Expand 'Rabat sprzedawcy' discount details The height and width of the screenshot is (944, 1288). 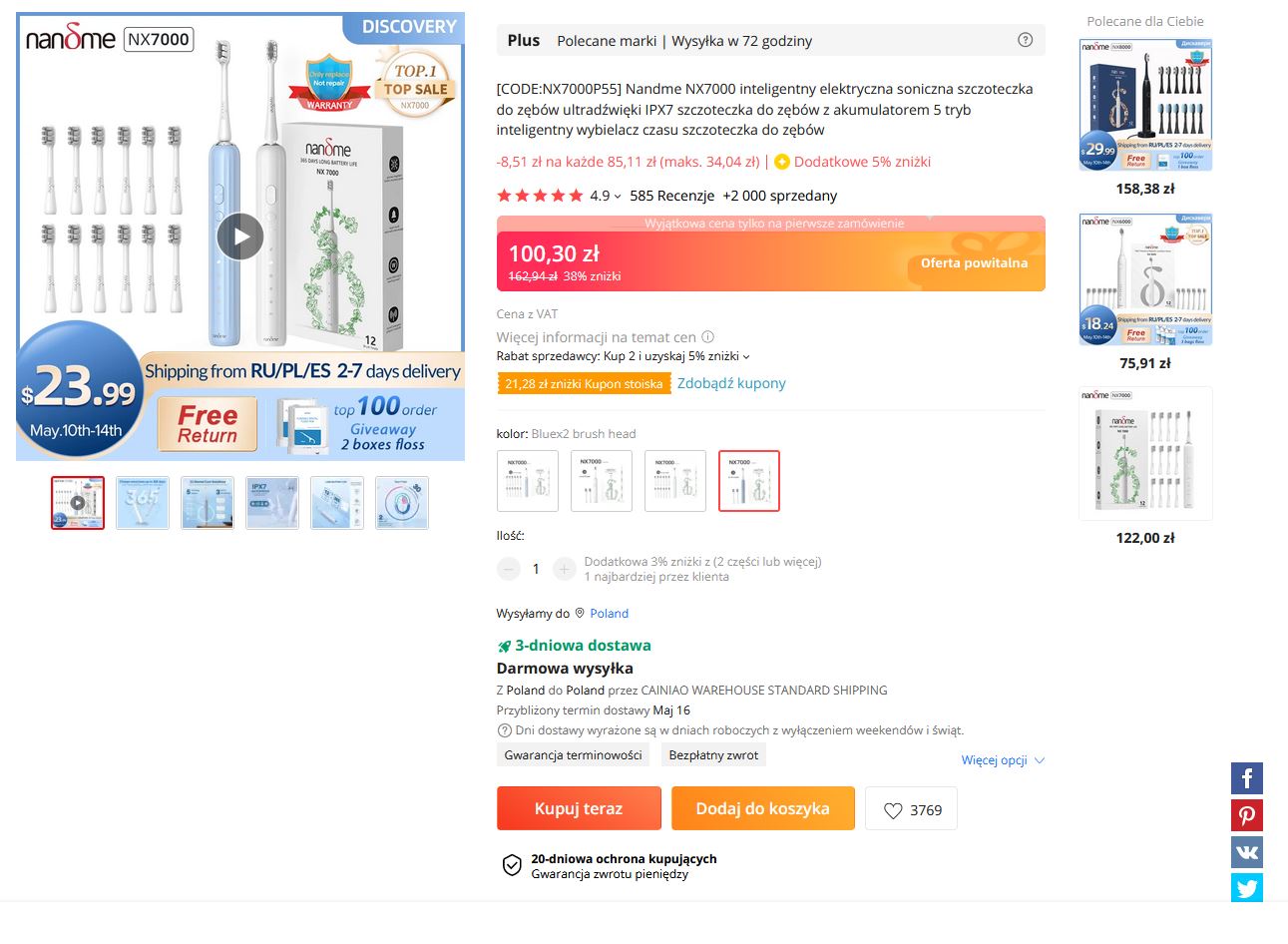(x=746, y=356)
